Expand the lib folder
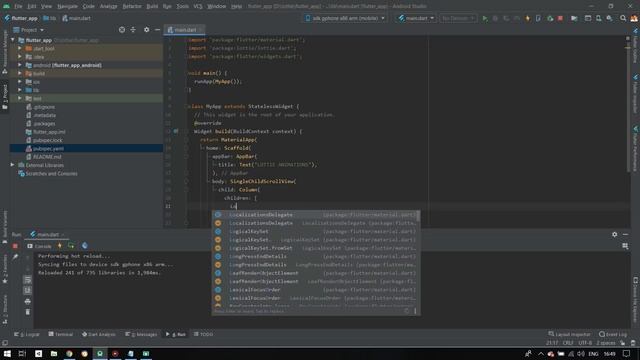640x360 pixels. (x=20, y=90)
